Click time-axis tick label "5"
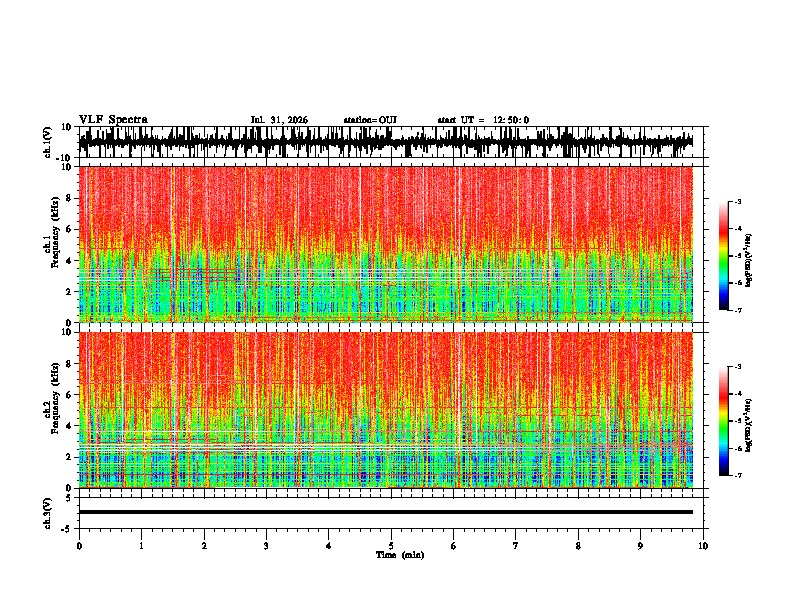The height and width of the screenshot is (612, 792). [x=391, y=546]
